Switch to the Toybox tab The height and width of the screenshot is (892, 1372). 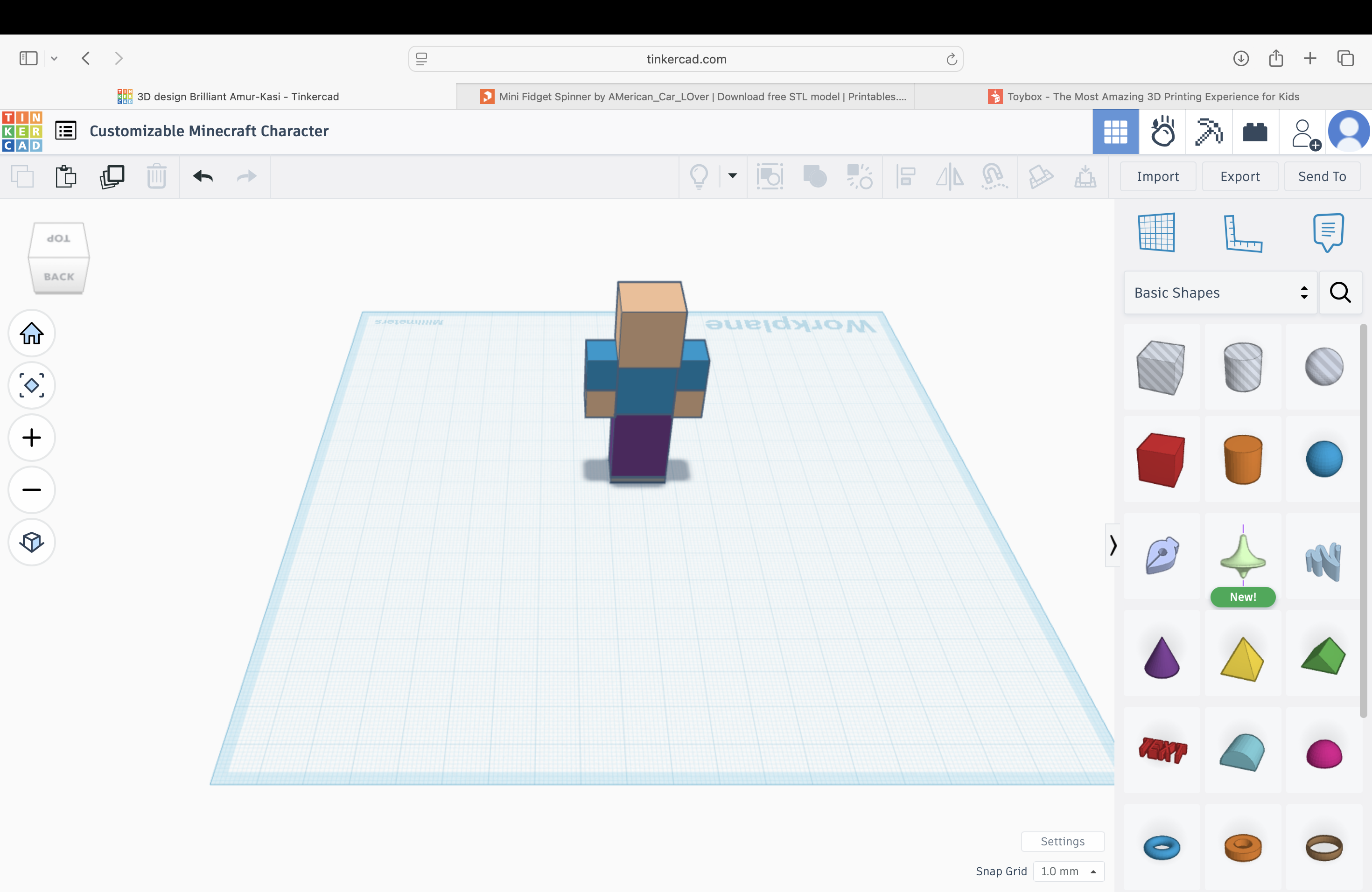pyautogui.click(x=1143, y=96)
